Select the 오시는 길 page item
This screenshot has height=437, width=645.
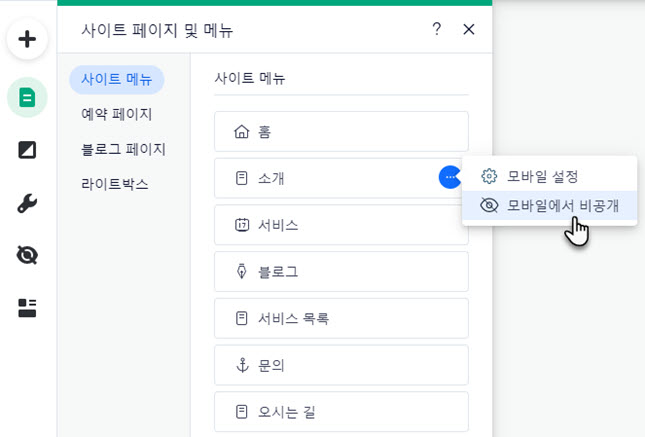point(341,411)
